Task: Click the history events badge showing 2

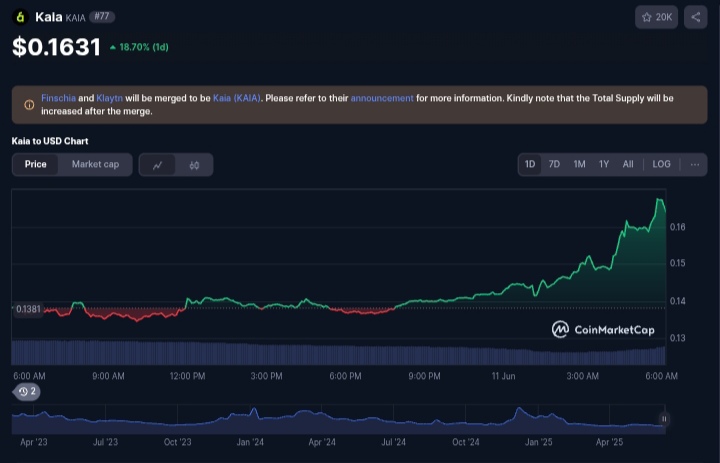Action: click(x=27, y=392)
